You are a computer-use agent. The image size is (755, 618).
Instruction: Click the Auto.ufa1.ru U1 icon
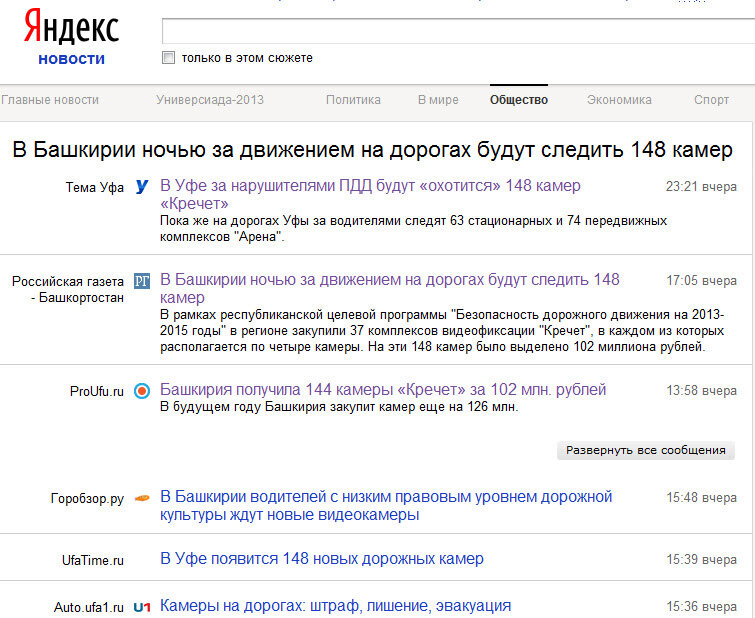tap(142, 607)
